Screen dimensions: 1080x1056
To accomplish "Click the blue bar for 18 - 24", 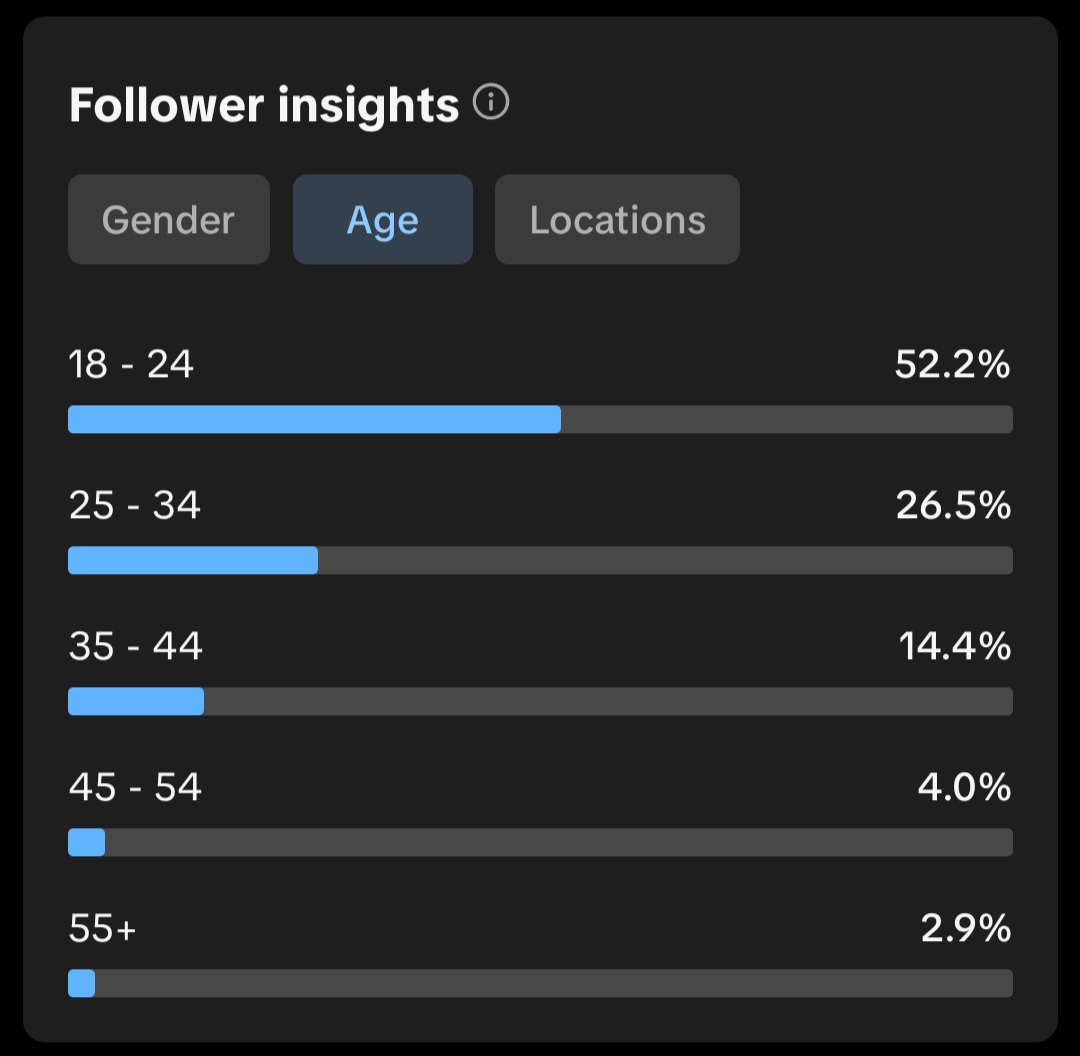I will (314, 419).
